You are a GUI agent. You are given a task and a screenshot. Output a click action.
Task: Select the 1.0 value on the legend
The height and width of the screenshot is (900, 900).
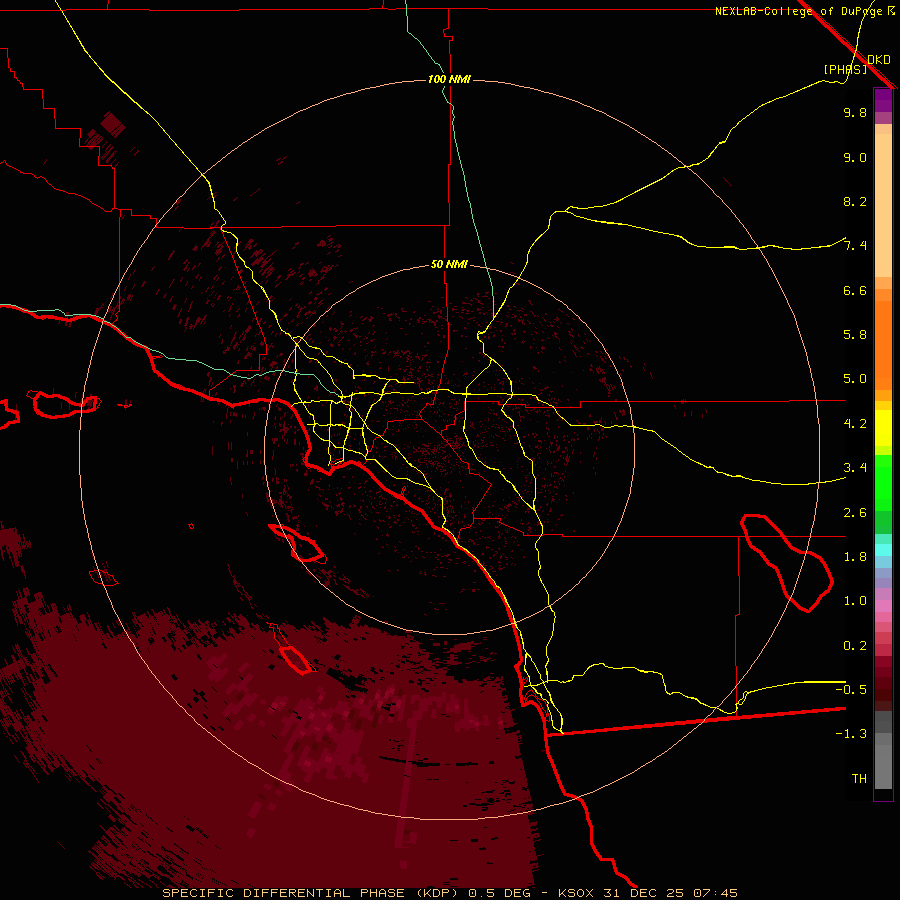point(855,601)
